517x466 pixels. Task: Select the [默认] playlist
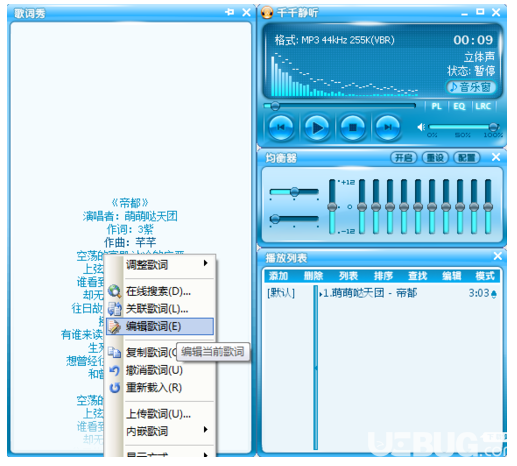pyautogui.click(x=281, y=293)
